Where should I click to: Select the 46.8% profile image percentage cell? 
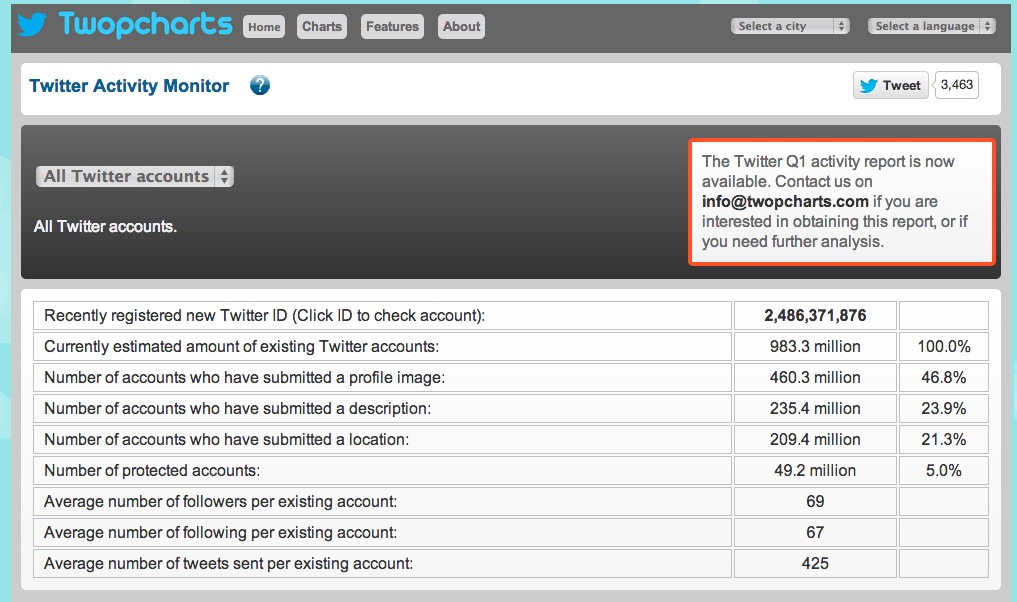pyautogui.click(x=943, y=378)
